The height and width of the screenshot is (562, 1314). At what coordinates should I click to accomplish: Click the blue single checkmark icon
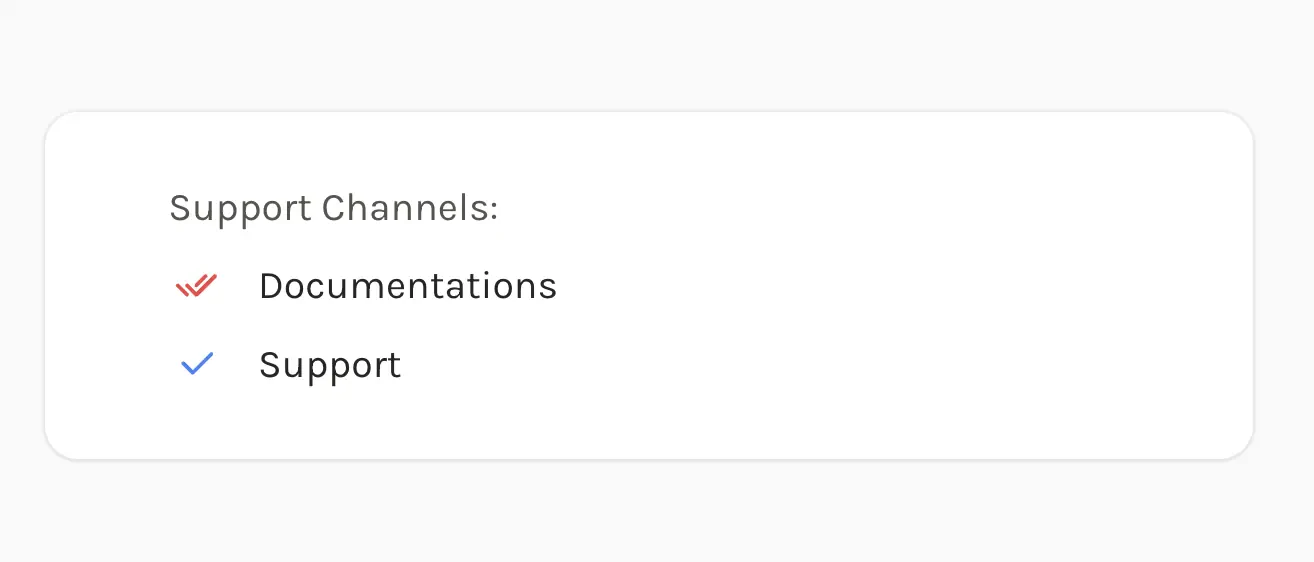coord(197,364)
